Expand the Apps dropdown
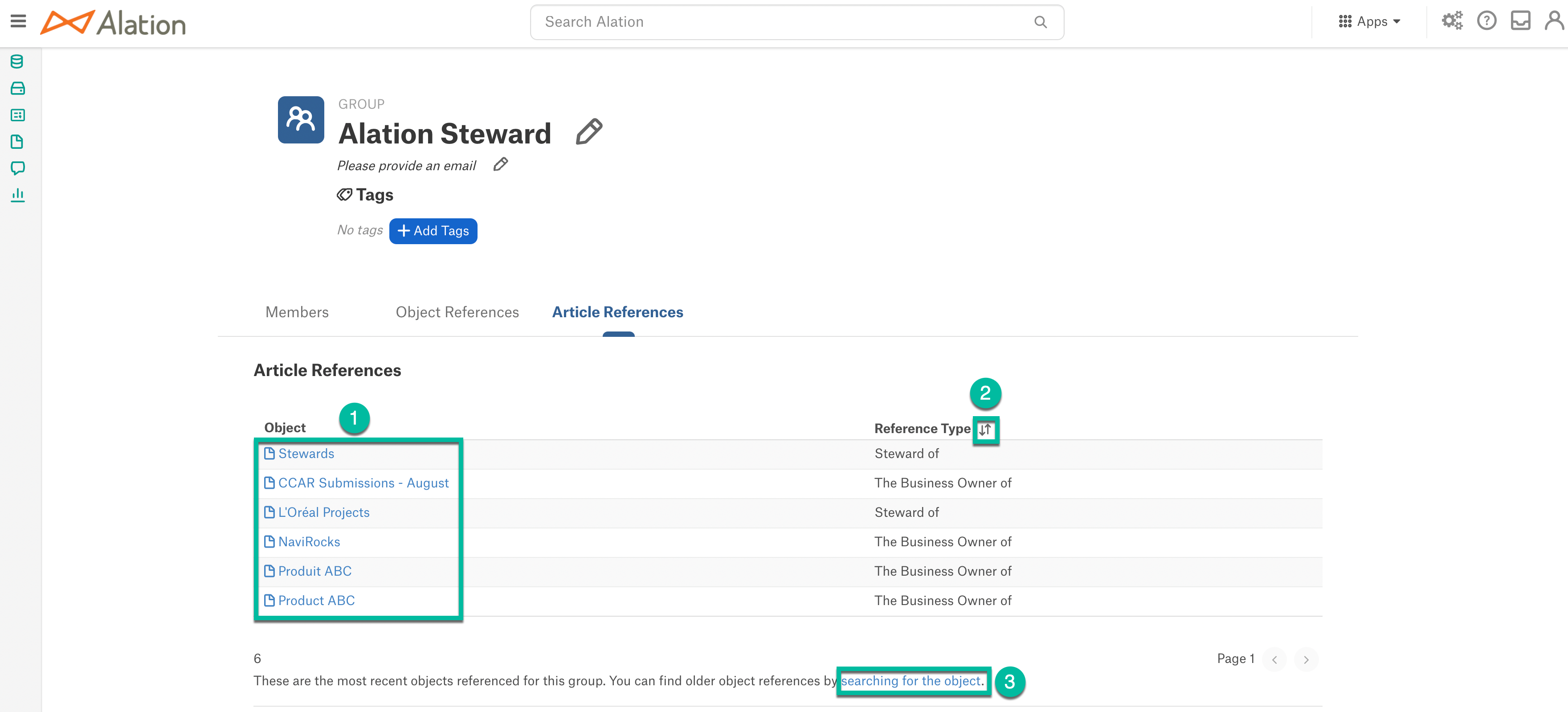This screenshot has height=712, width=1568. pyautogui.click(x=1370, y=21)
